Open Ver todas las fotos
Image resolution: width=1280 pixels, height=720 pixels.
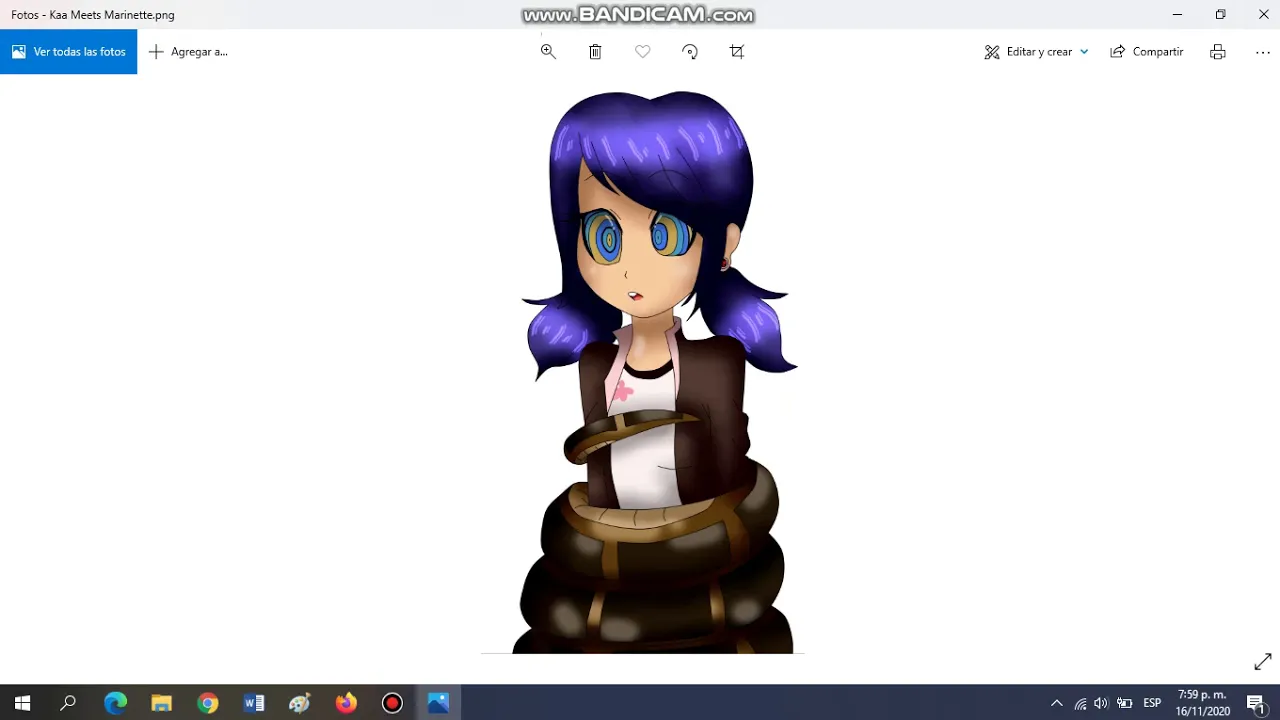(68, 52)
